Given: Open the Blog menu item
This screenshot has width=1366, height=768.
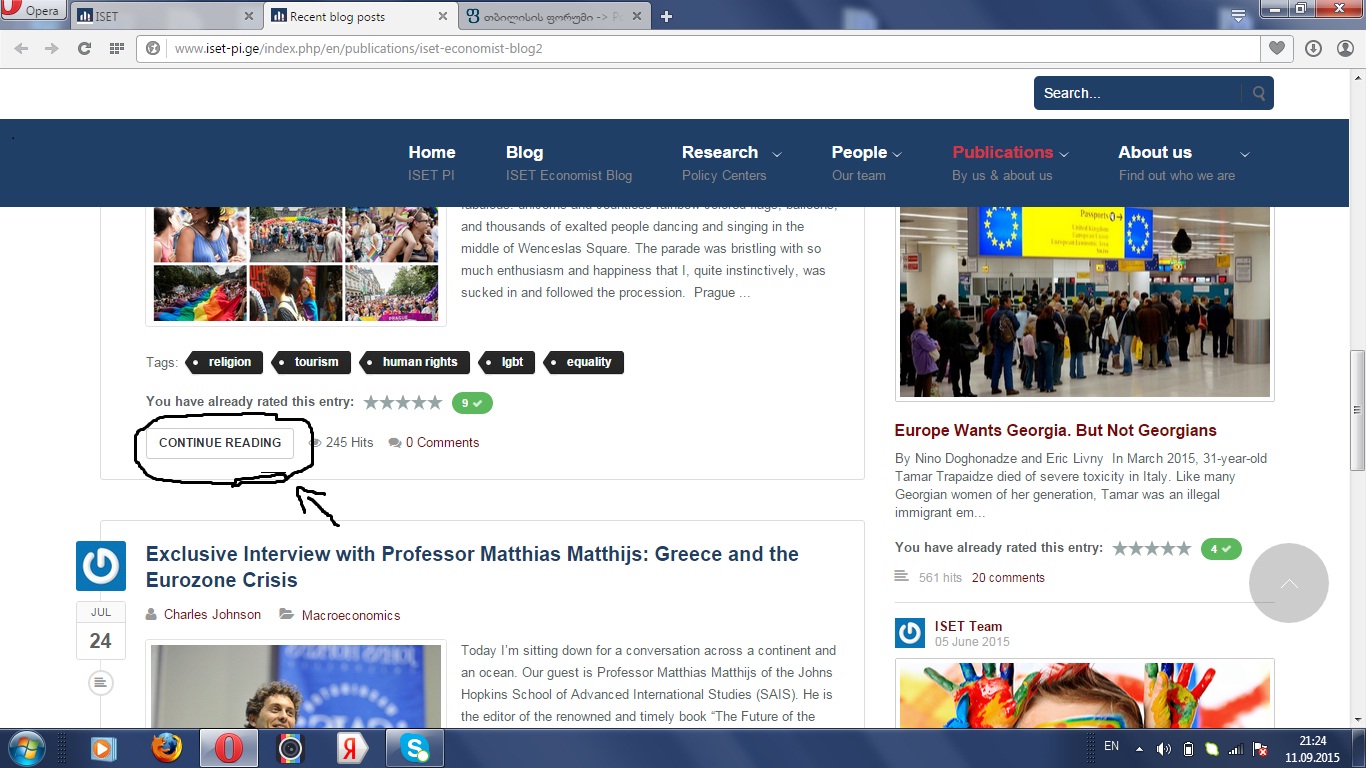Looking at the screenshot, I should click(x=569, y=163).
